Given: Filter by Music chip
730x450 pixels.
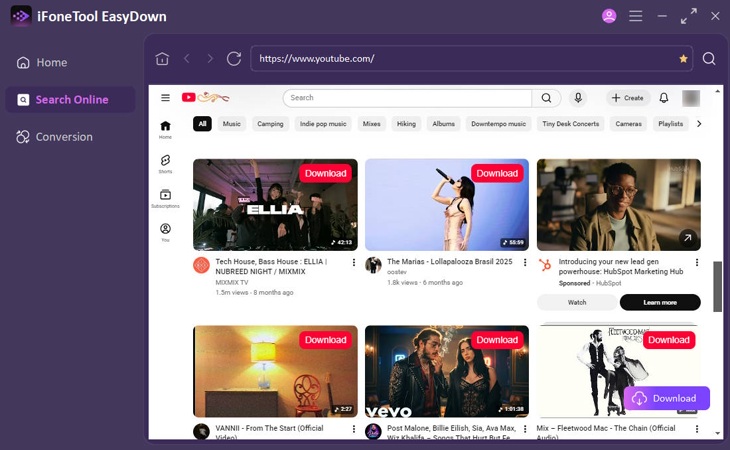Looking at the screenshot, I should coord(231,124).
